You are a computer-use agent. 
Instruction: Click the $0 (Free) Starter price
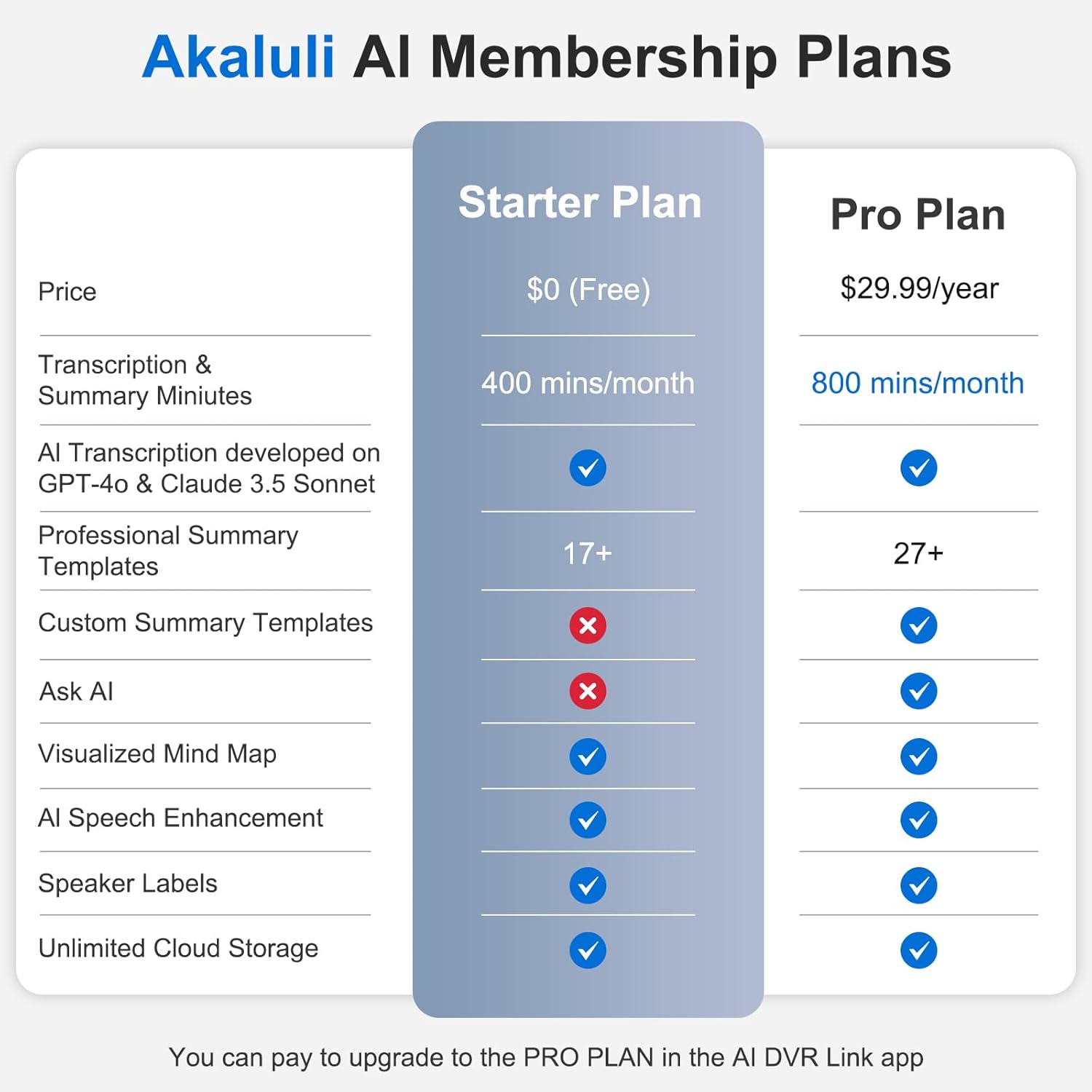click(588, 290)
